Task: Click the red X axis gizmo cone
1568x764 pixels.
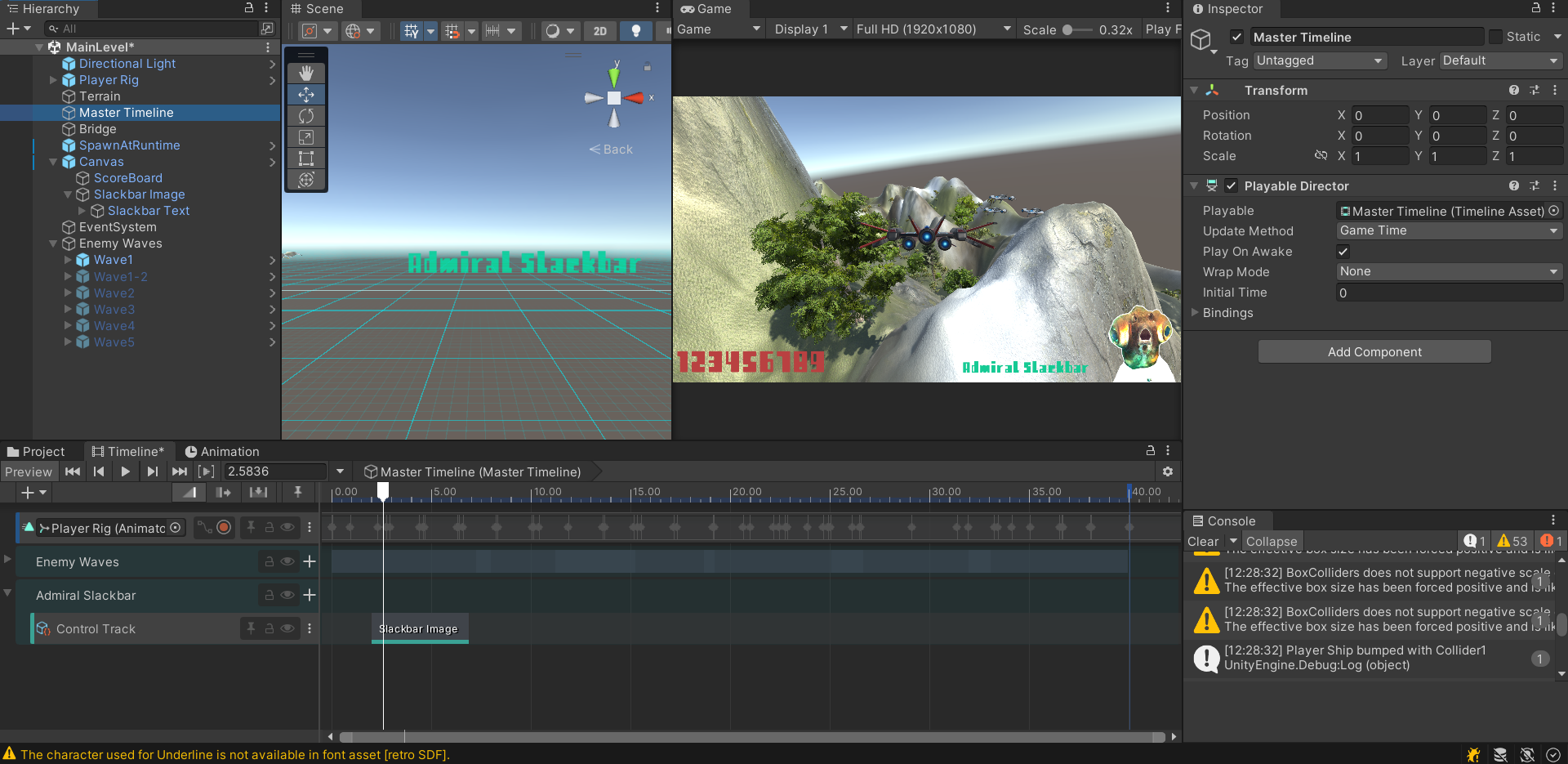Action: (x=634, y=98)
